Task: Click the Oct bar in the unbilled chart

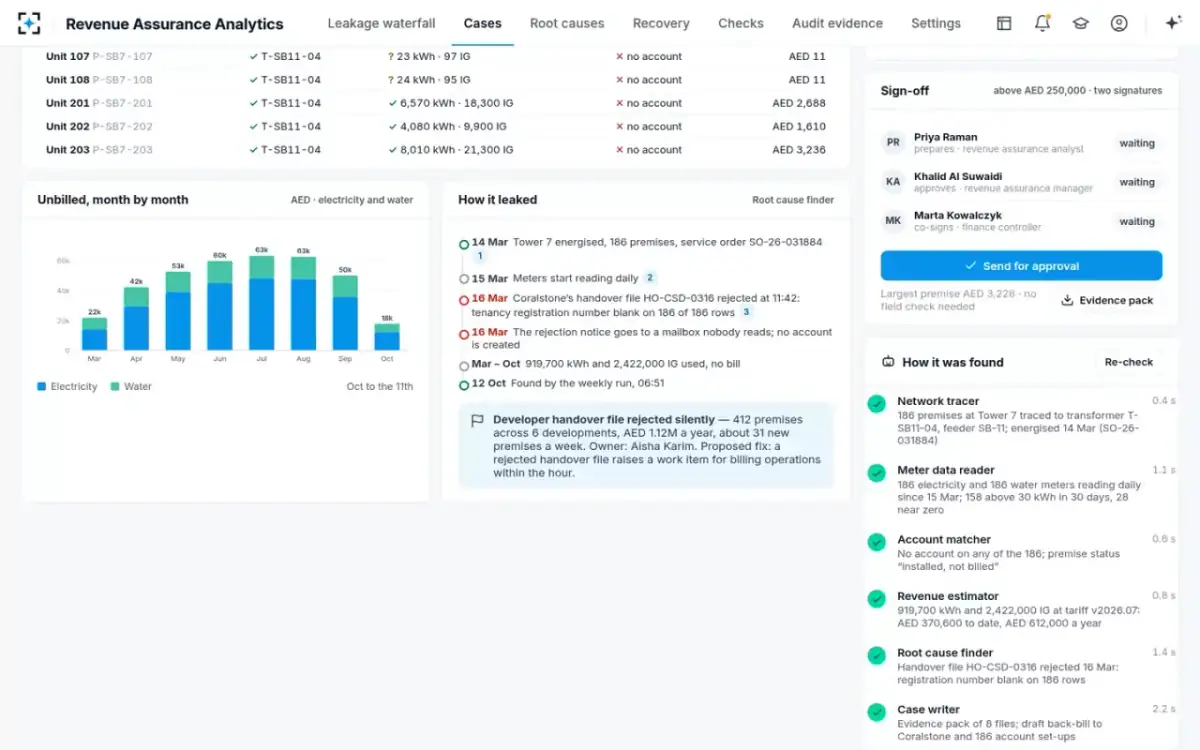Action: click(x=387, y=337)
